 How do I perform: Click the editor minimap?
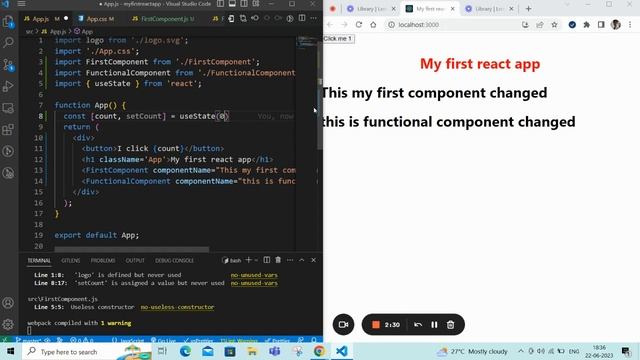(x=306, y=42)
